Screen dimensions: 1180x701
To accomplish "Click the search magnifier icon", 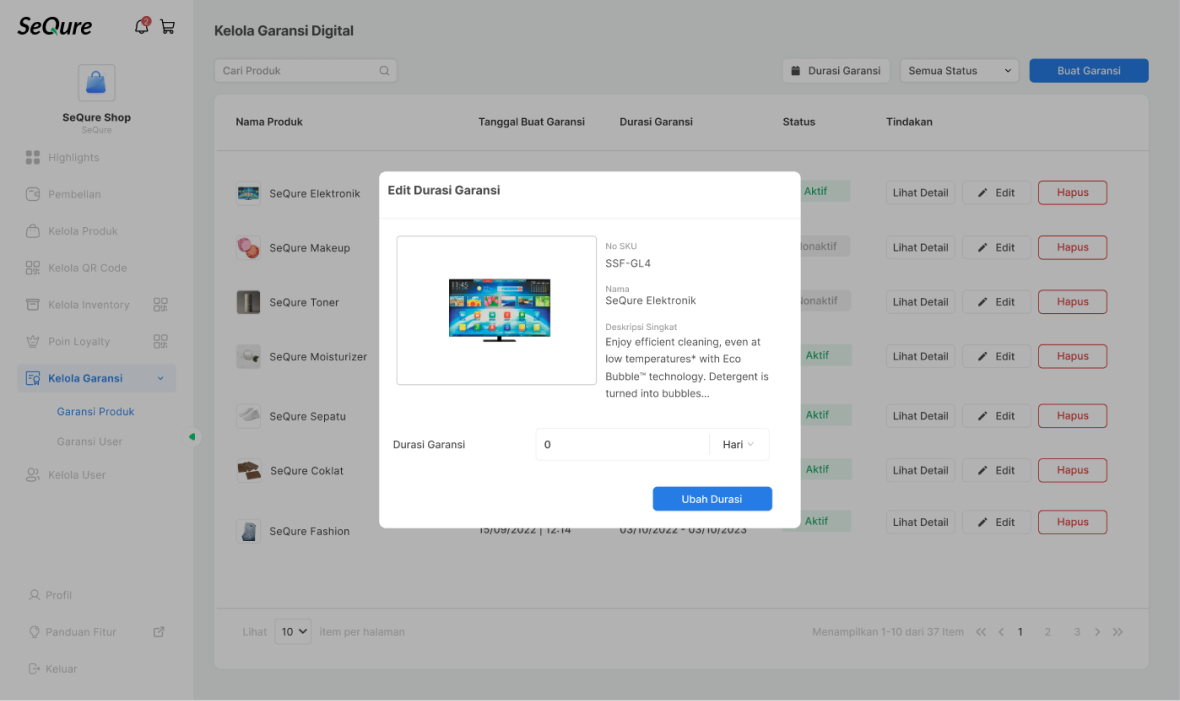I will (x=385, y=71).
